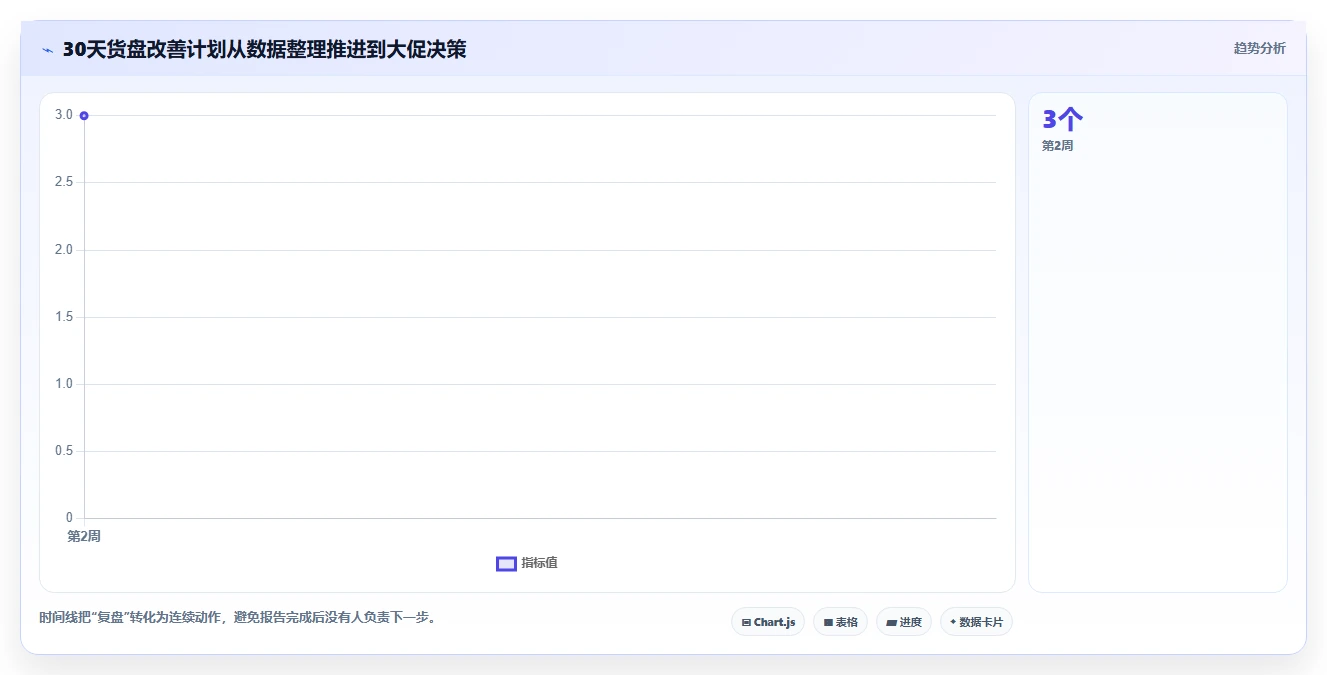
Task: Click the footnote text about 时间线
Action: (x=238, y=617)
